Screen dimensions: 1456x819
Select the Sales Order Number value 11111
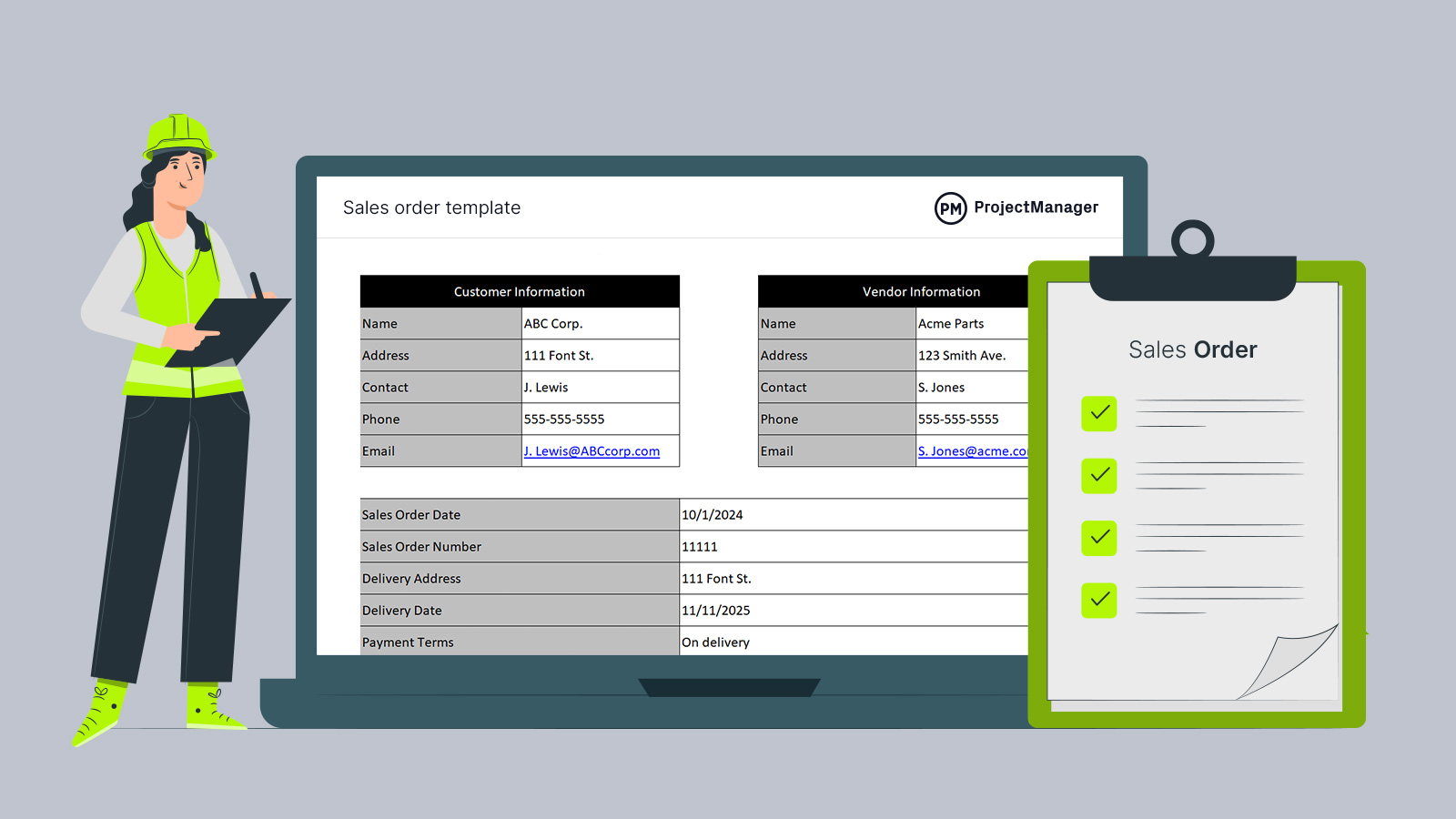(700, 547)
